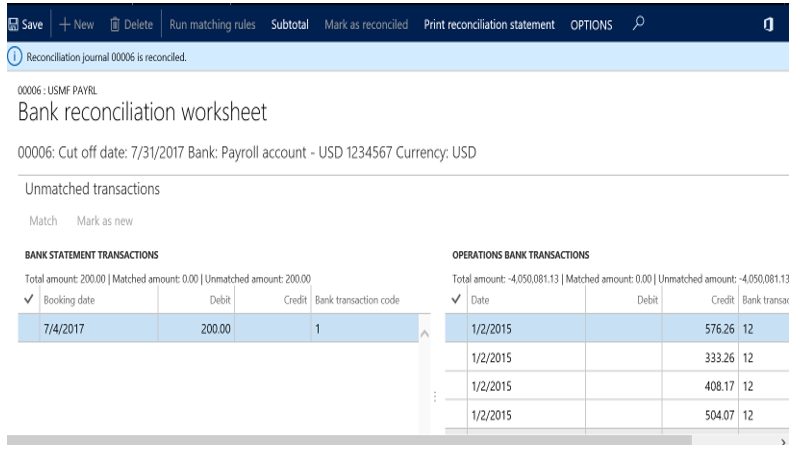Image resolution: width=802 pixels, height=451 pixels.
Task: Click the info icon in notification bar
Action: (12, 57)
